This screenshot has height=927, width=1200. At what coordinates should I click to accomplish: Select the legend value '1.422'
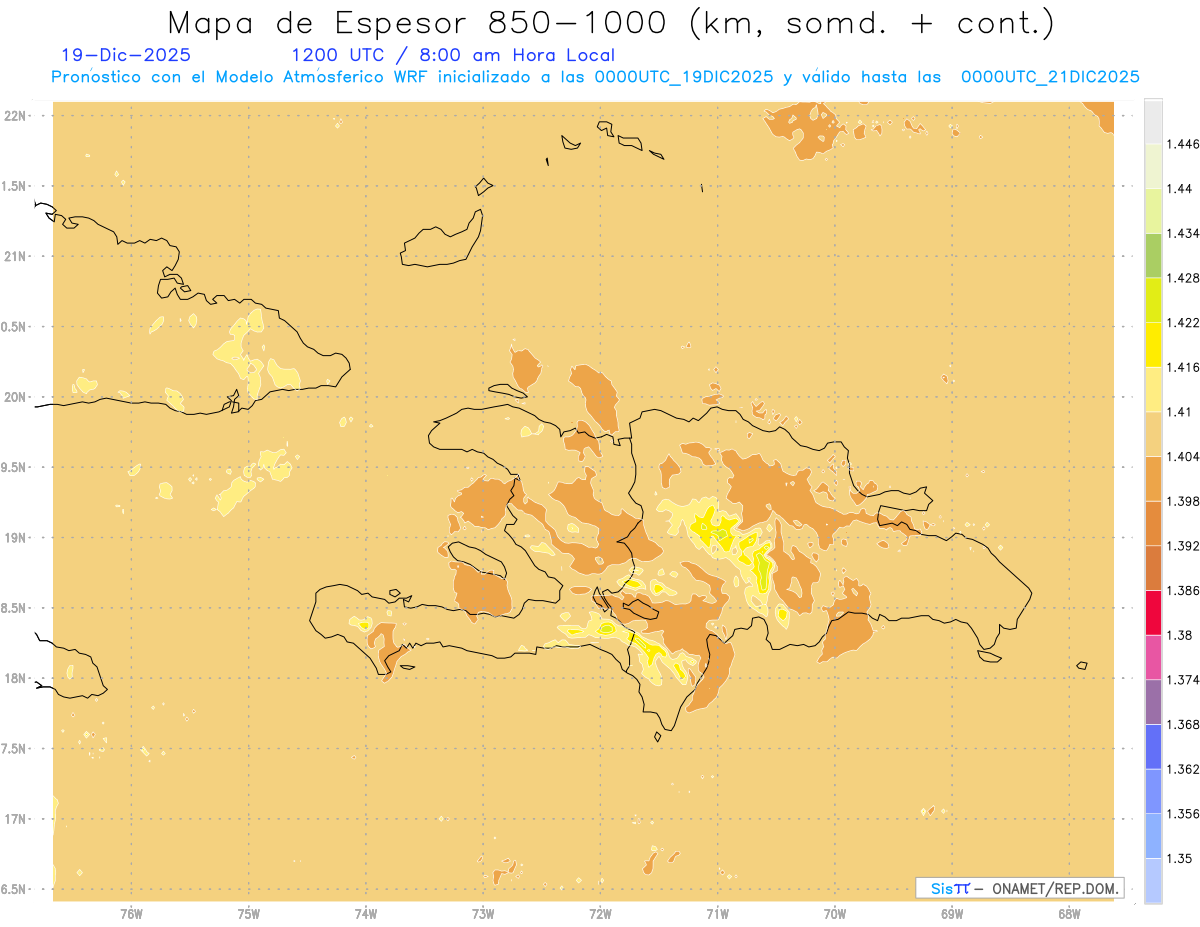[x=1183, y=323]
